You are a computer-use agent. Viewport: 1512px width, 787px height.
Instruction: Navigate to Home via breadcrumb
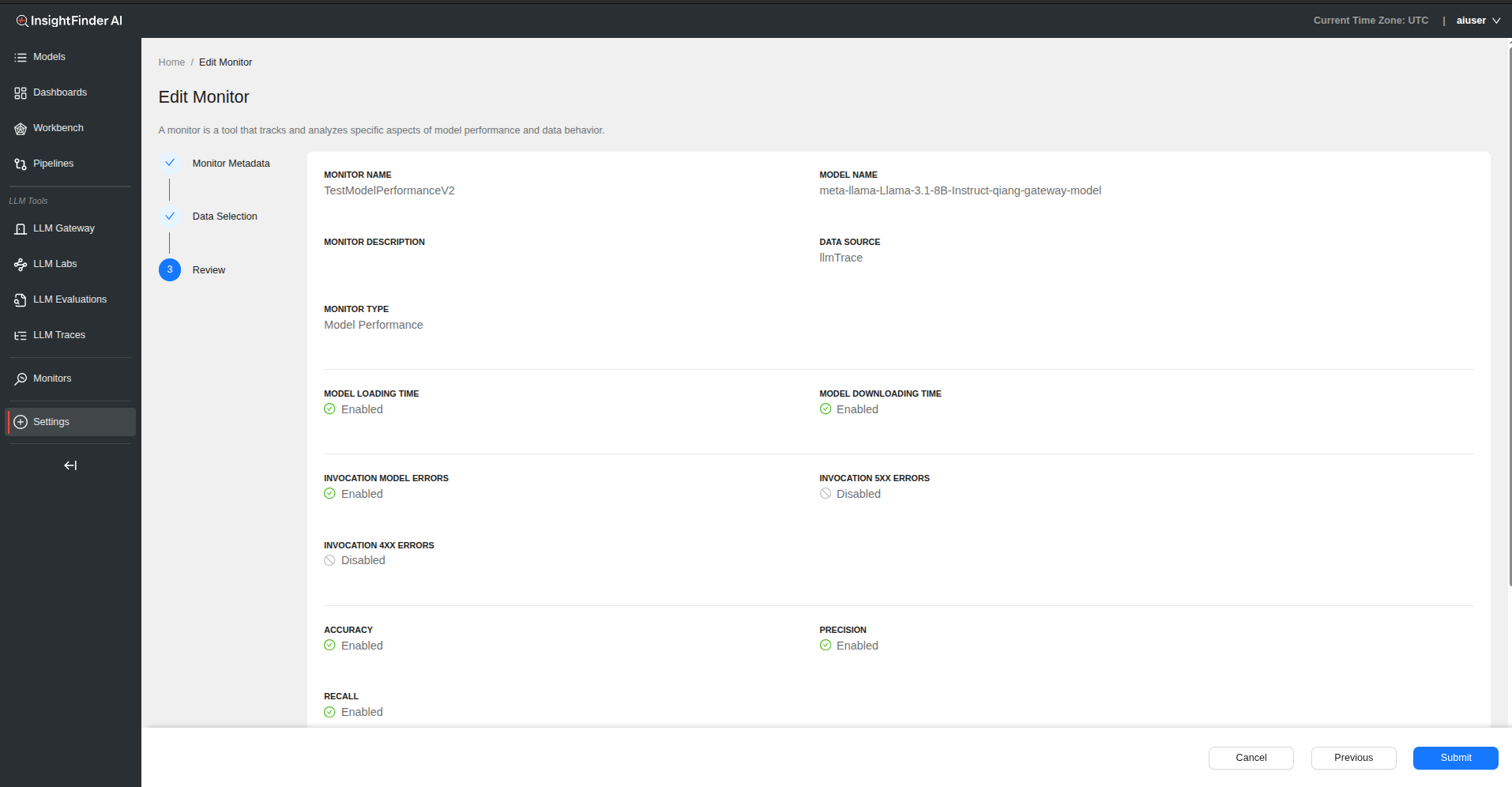pyautogui.click(x=171, y=62)
